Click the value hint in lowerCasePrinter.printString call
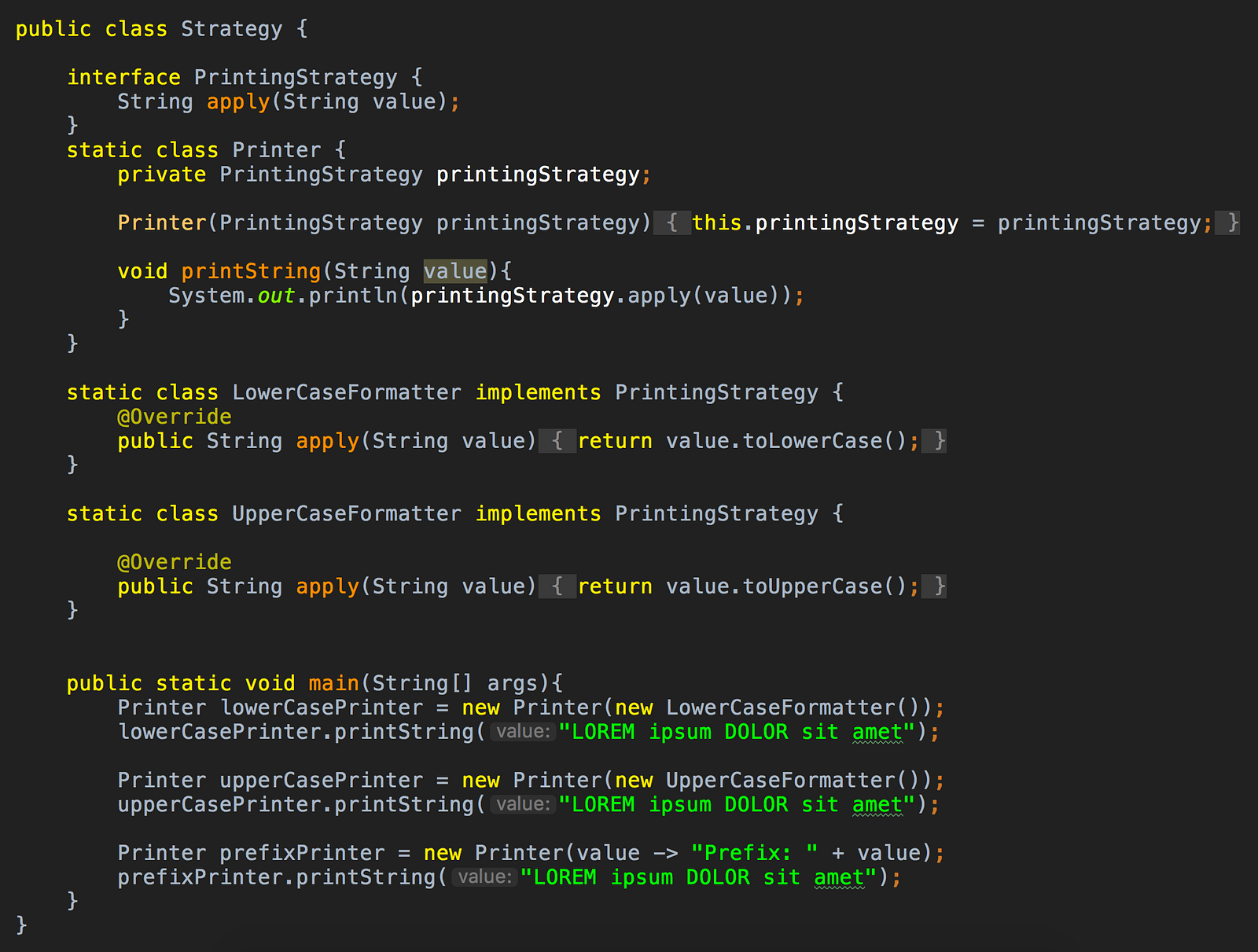1258x952 pixels. coord(523,732)
